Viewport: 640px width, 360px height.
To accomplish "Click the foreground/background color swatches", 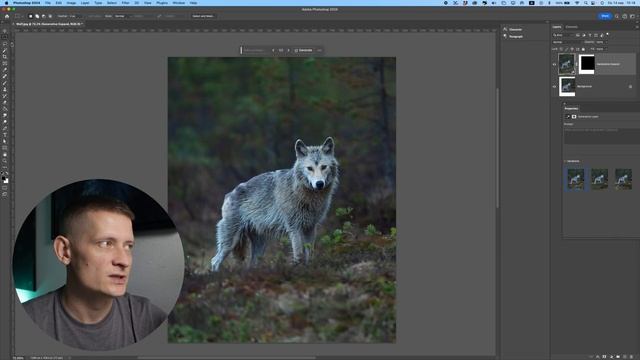I will coord(5,179).
